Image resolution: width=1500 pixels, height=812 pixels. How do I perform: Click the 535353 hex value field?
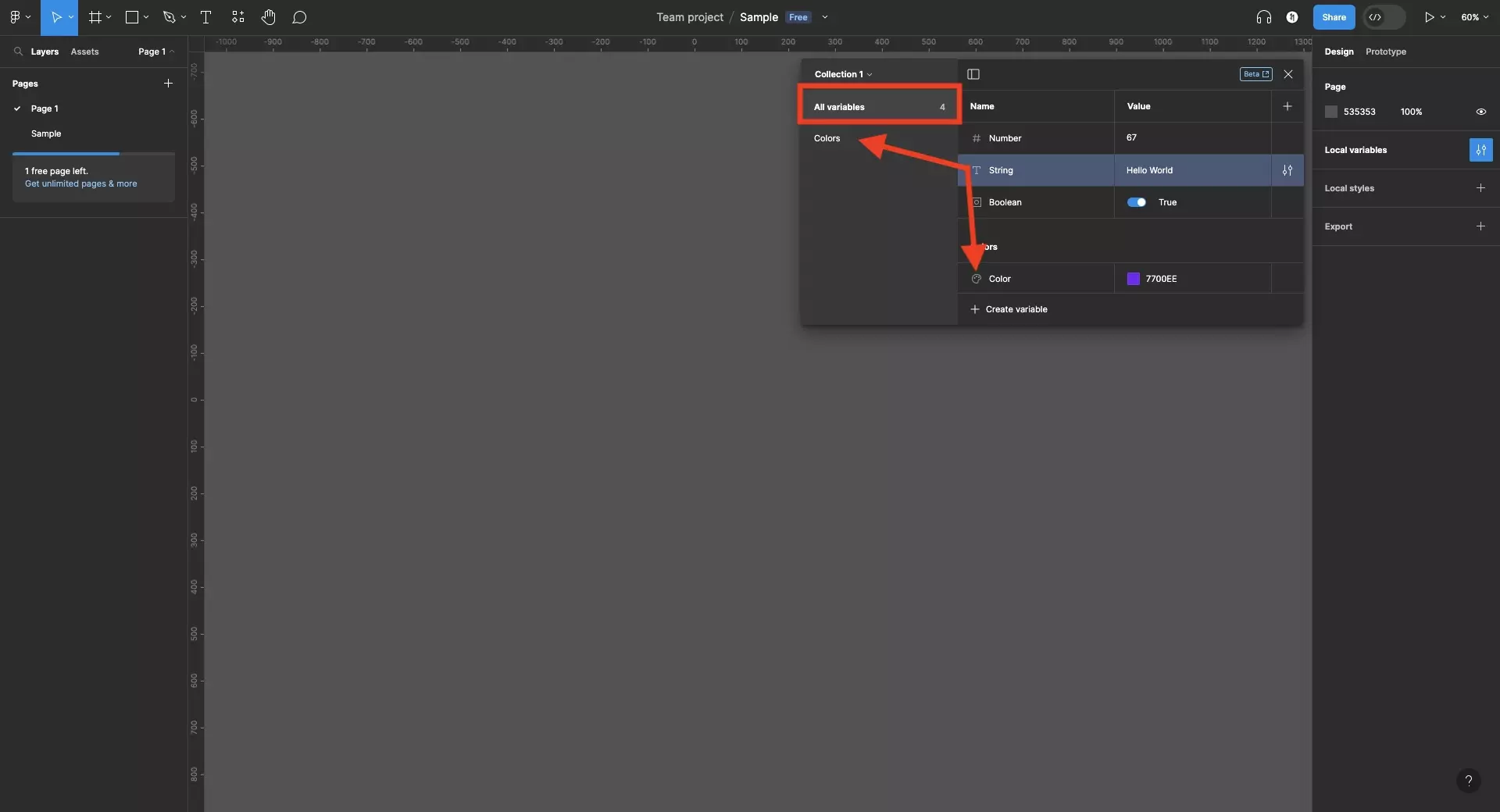click(x=1359, y=112)
